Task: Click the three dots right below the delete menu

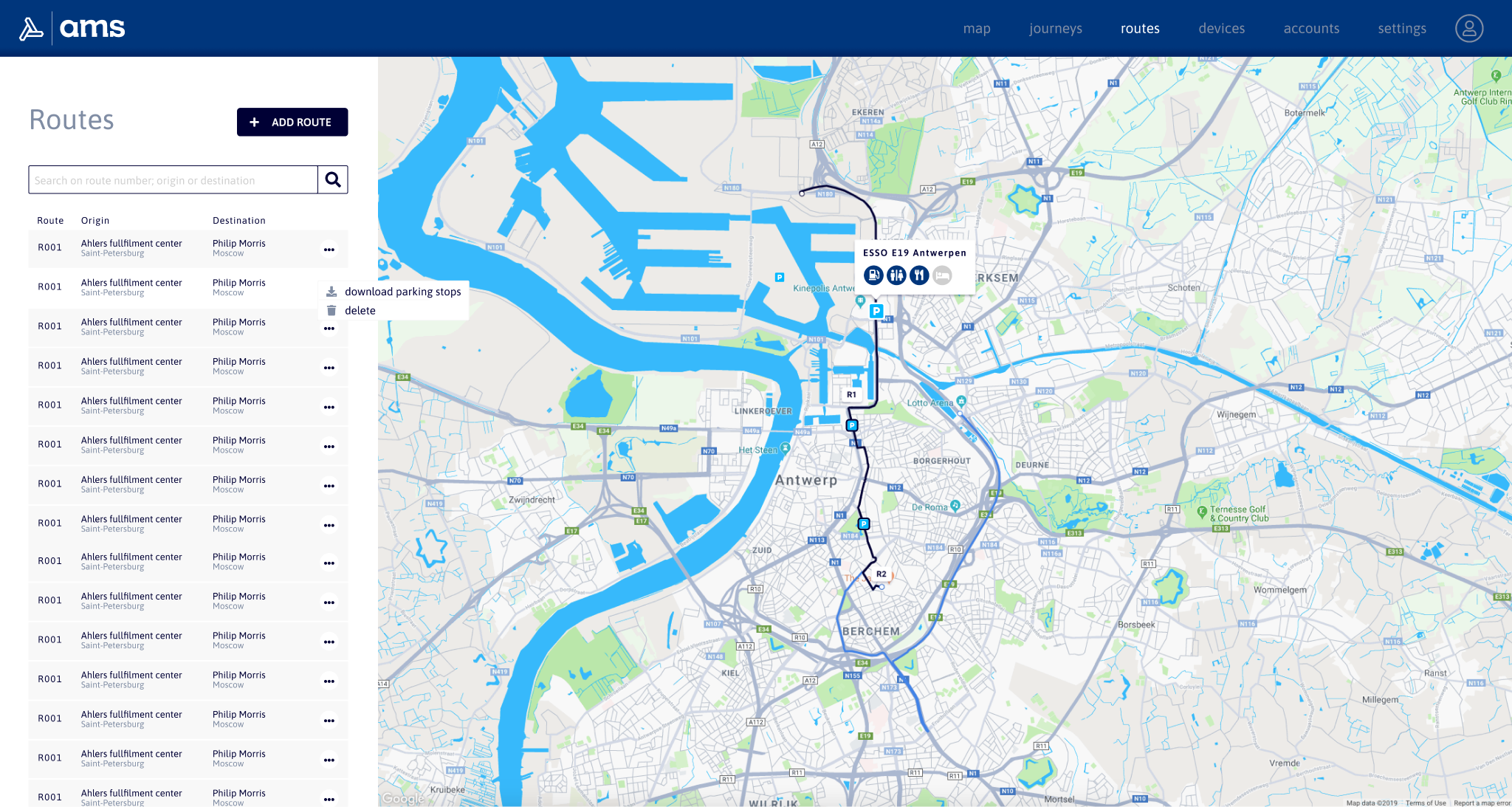Action: 329,329
